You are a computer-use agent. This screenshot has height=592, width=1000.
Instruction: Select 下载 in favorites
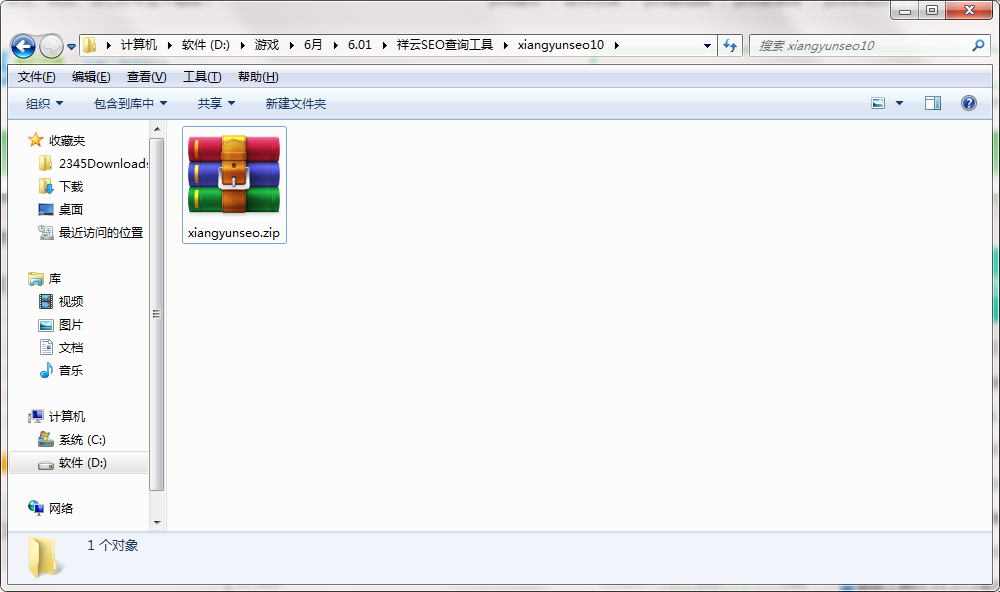tap(71, 186)
